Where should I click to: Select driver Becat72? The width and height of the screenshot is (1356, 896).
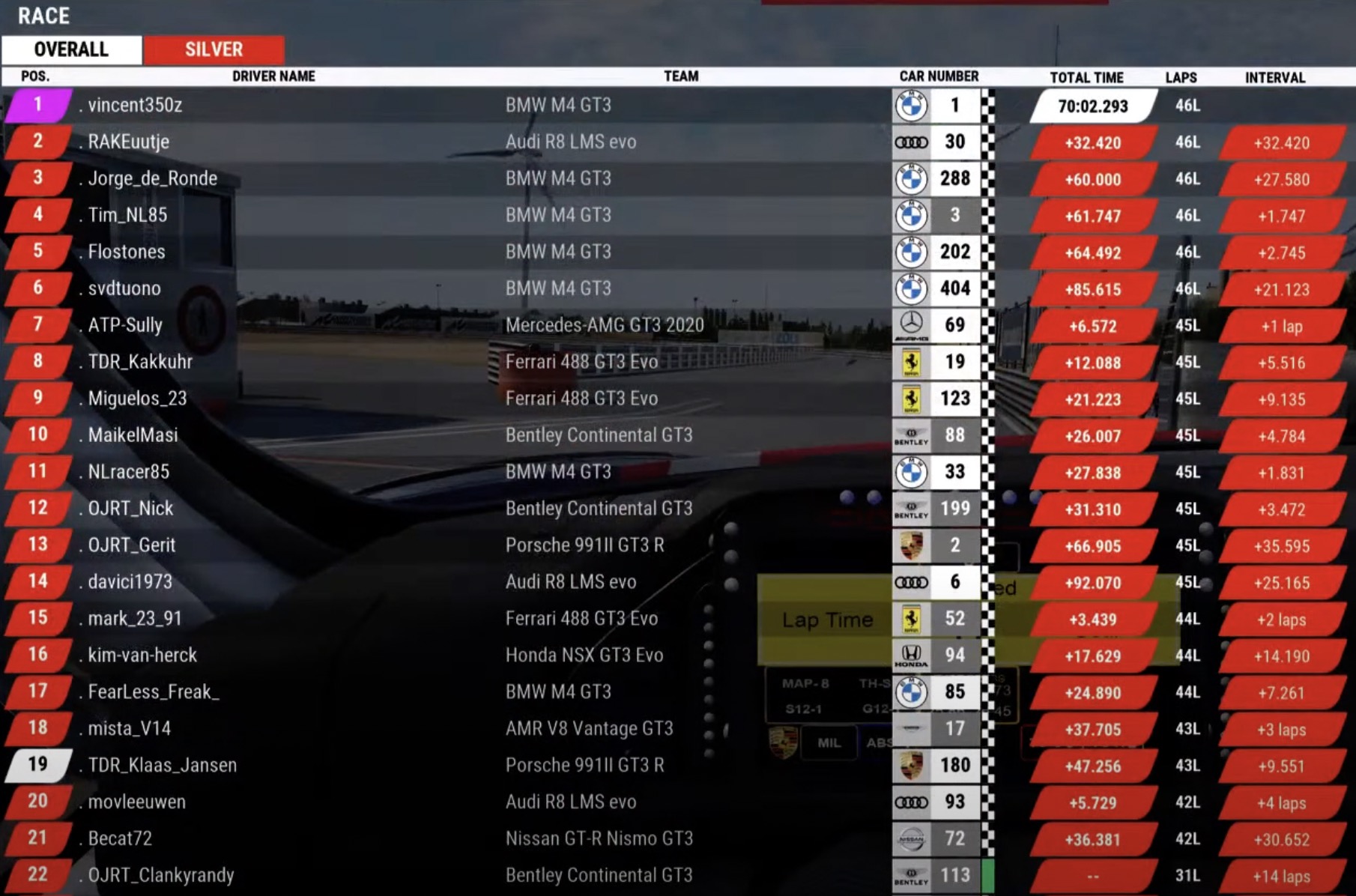(120, 840)
